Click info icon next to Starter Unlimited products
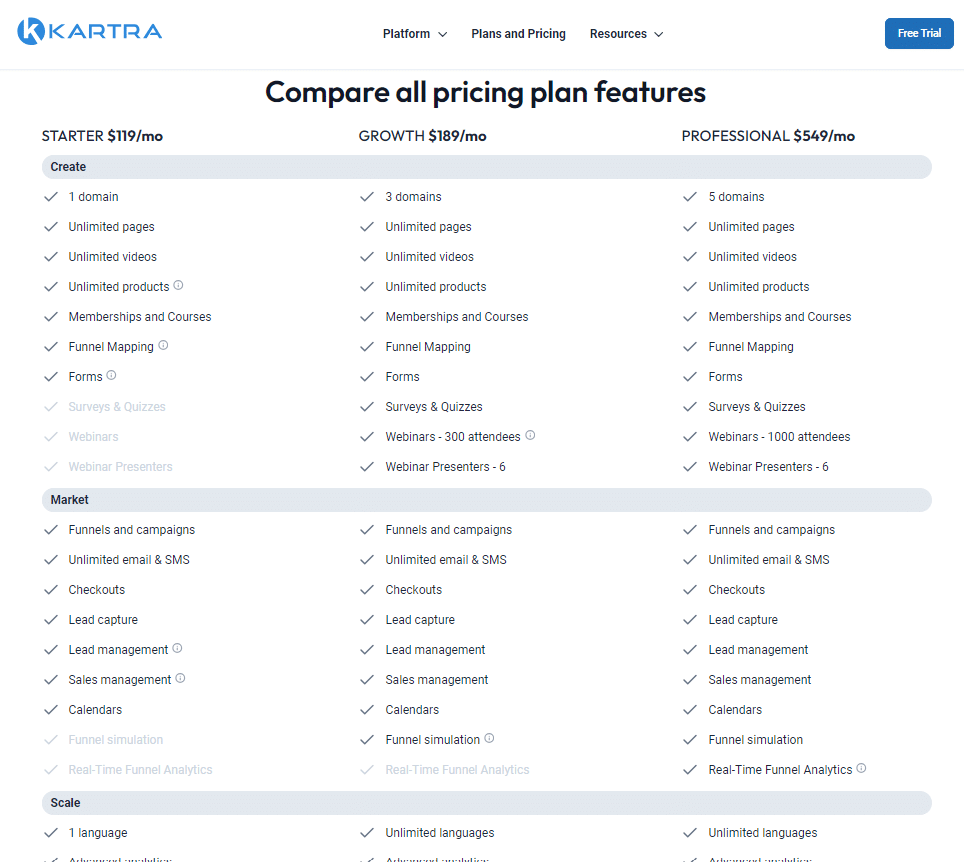The width and height of the screenshot is (964, 862). 178,285
